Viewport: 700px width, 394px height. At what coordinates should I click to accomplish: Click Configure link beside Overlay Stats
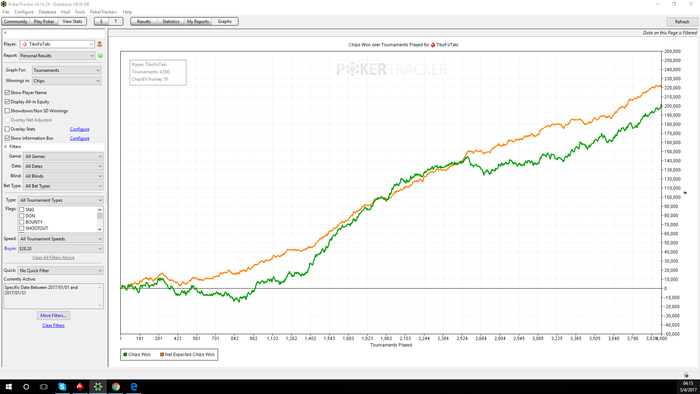tap(79, 129)
